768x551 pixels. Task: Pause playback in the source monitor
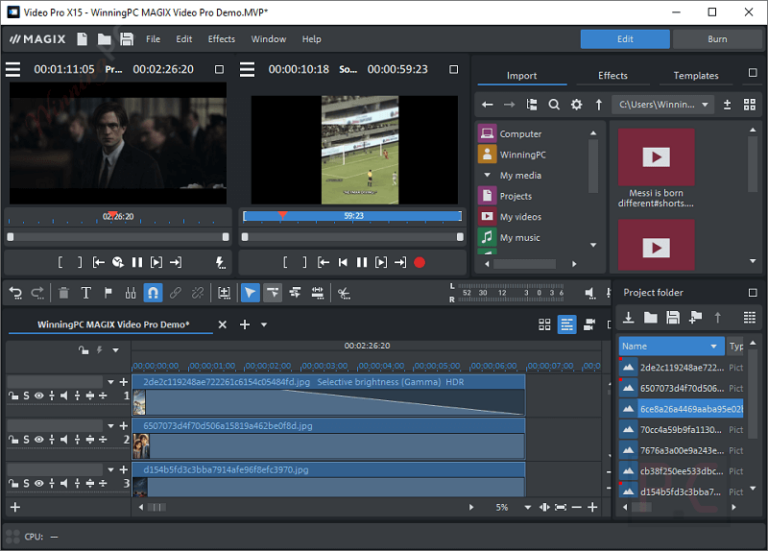pos(361,263)
